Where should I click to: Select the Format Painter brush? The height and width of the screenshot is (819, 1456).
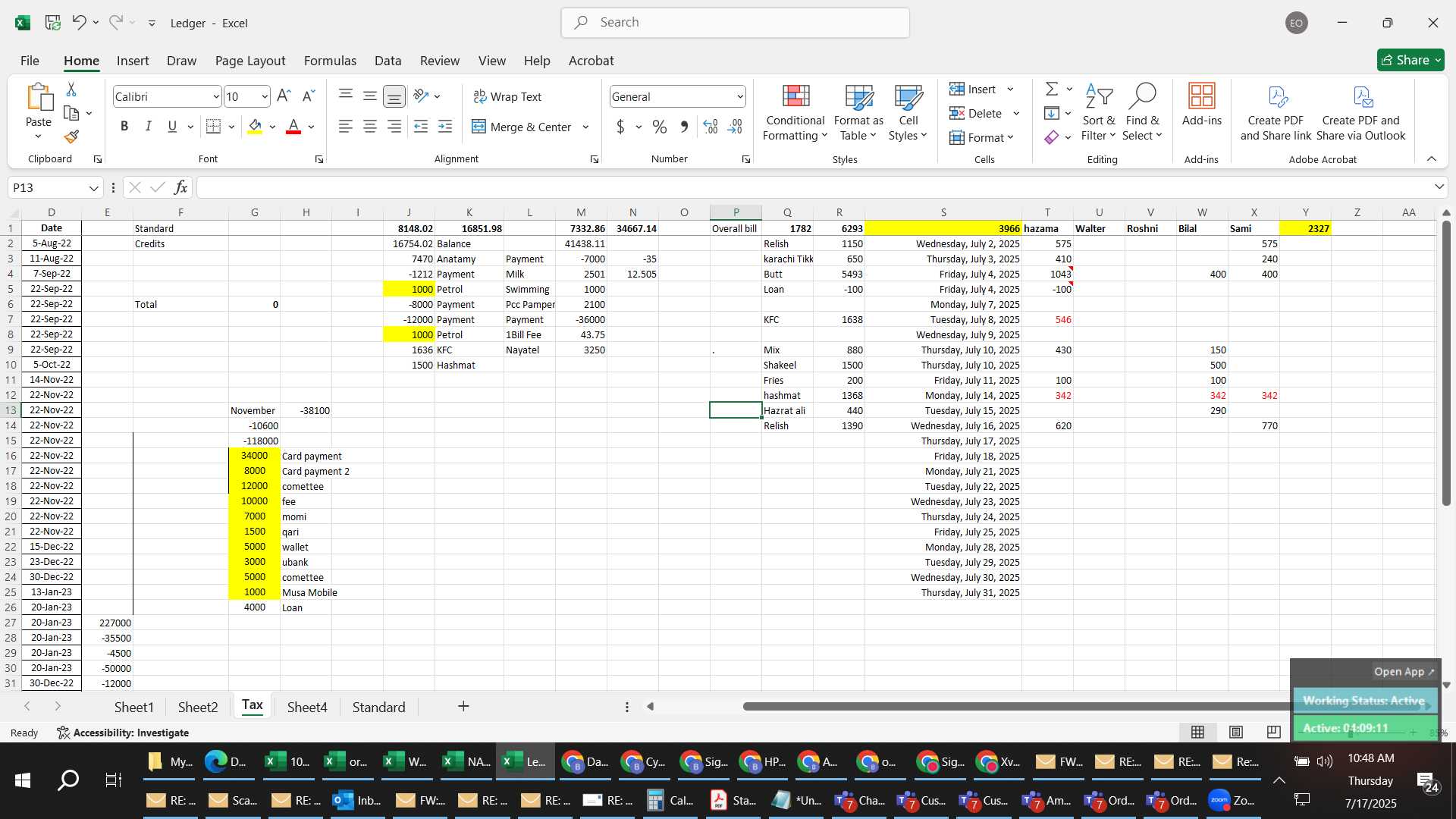pyautogui.click(x=71, y=136)
